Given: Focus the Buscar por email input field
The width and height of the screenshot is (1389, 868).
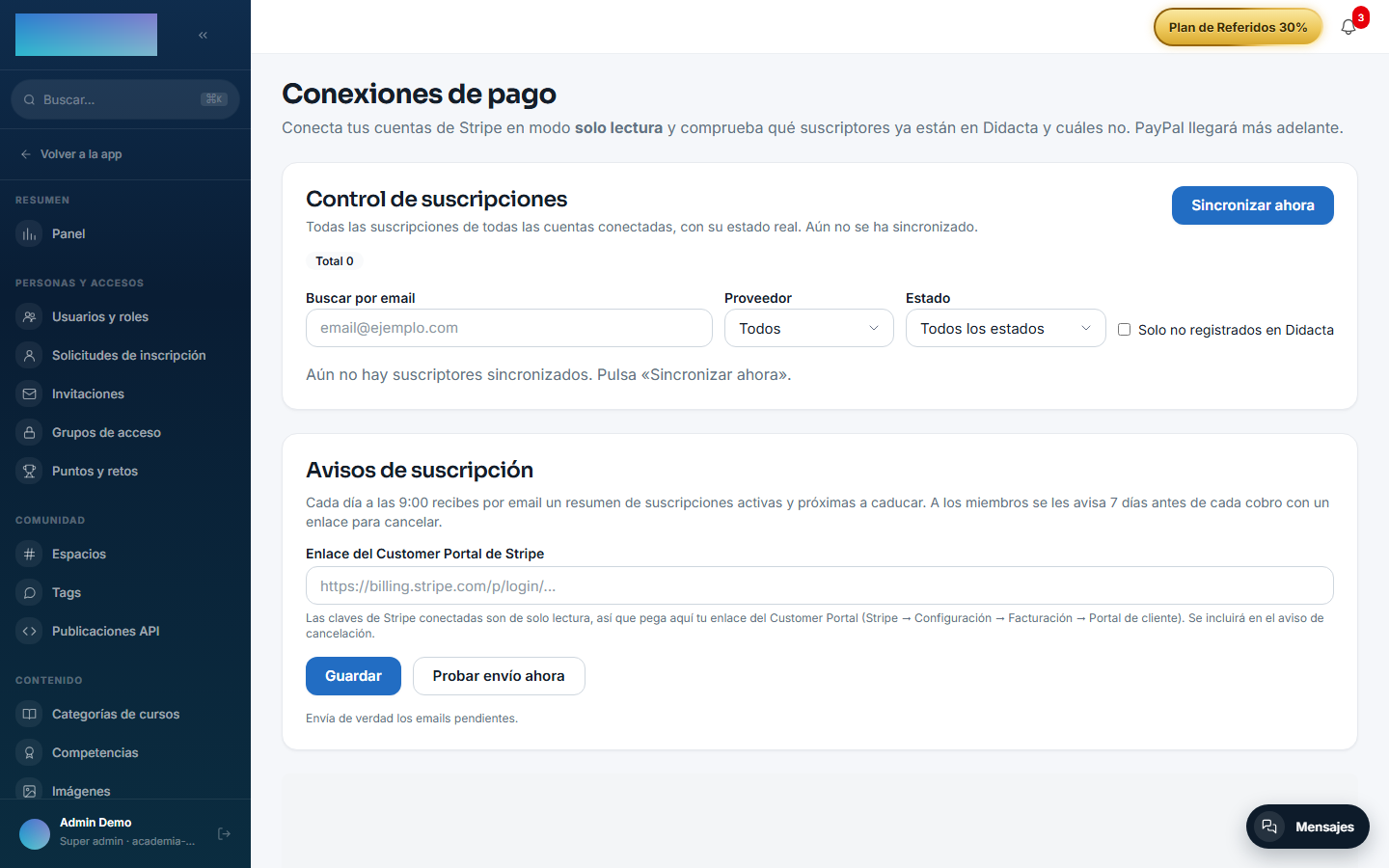Looking at the screenshot, I should pyautogui.click(x=509, y=328).
